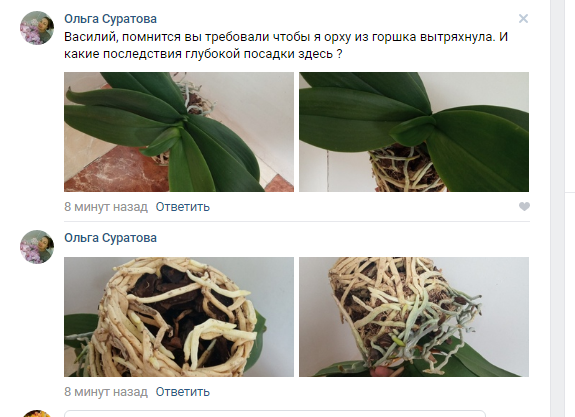The width and height of the screenshot is (575, 417).
Task: Open Ольга Суратова's avatar on first comment
Action: click(x=37, y=28)
